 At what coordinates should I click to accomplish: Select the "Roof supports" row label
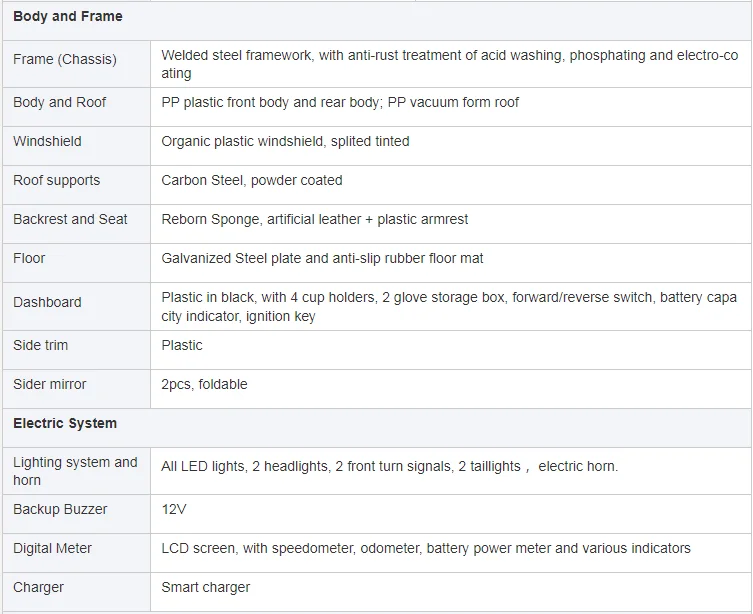[57, 181]
